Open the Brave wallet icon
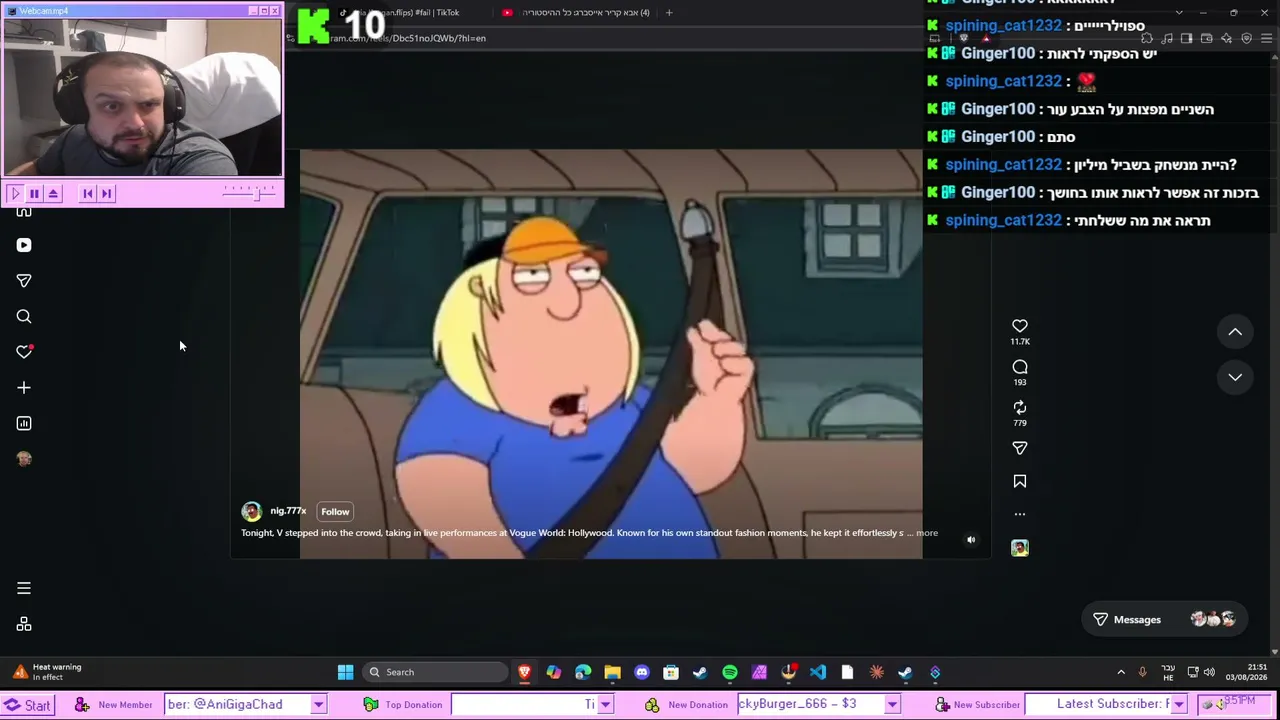1280x720 pixels. click(x=1207, y=39)
